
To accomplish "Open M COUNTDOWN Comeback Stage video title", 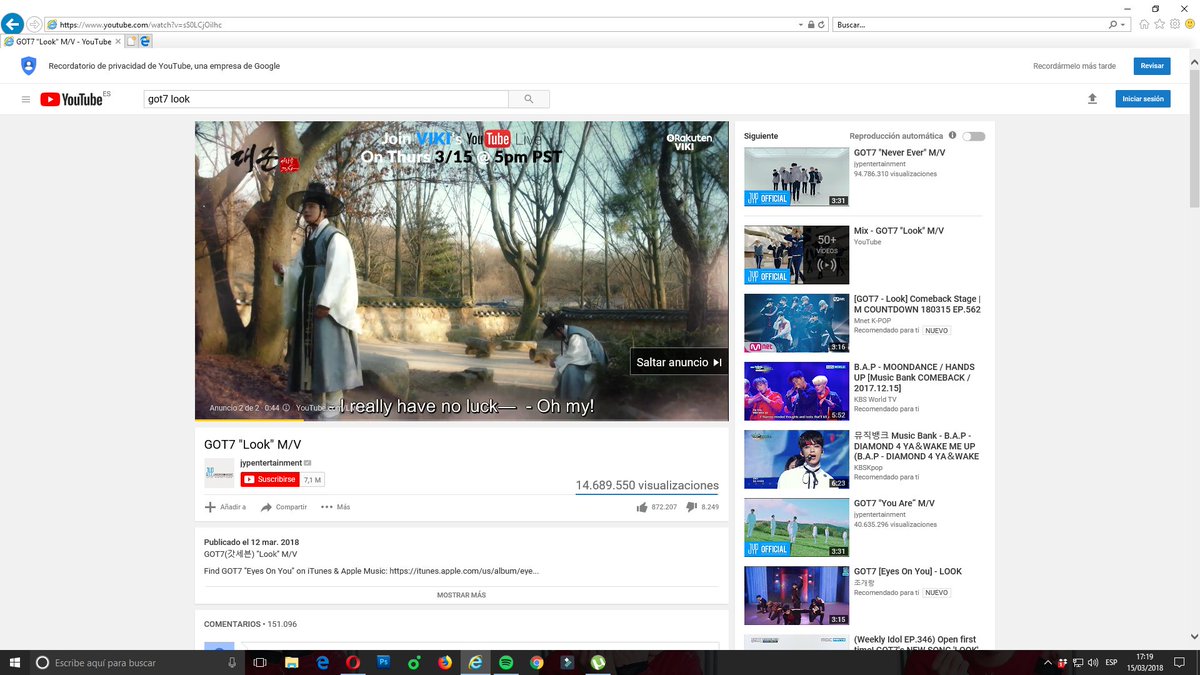I will (x=917, y=304).
